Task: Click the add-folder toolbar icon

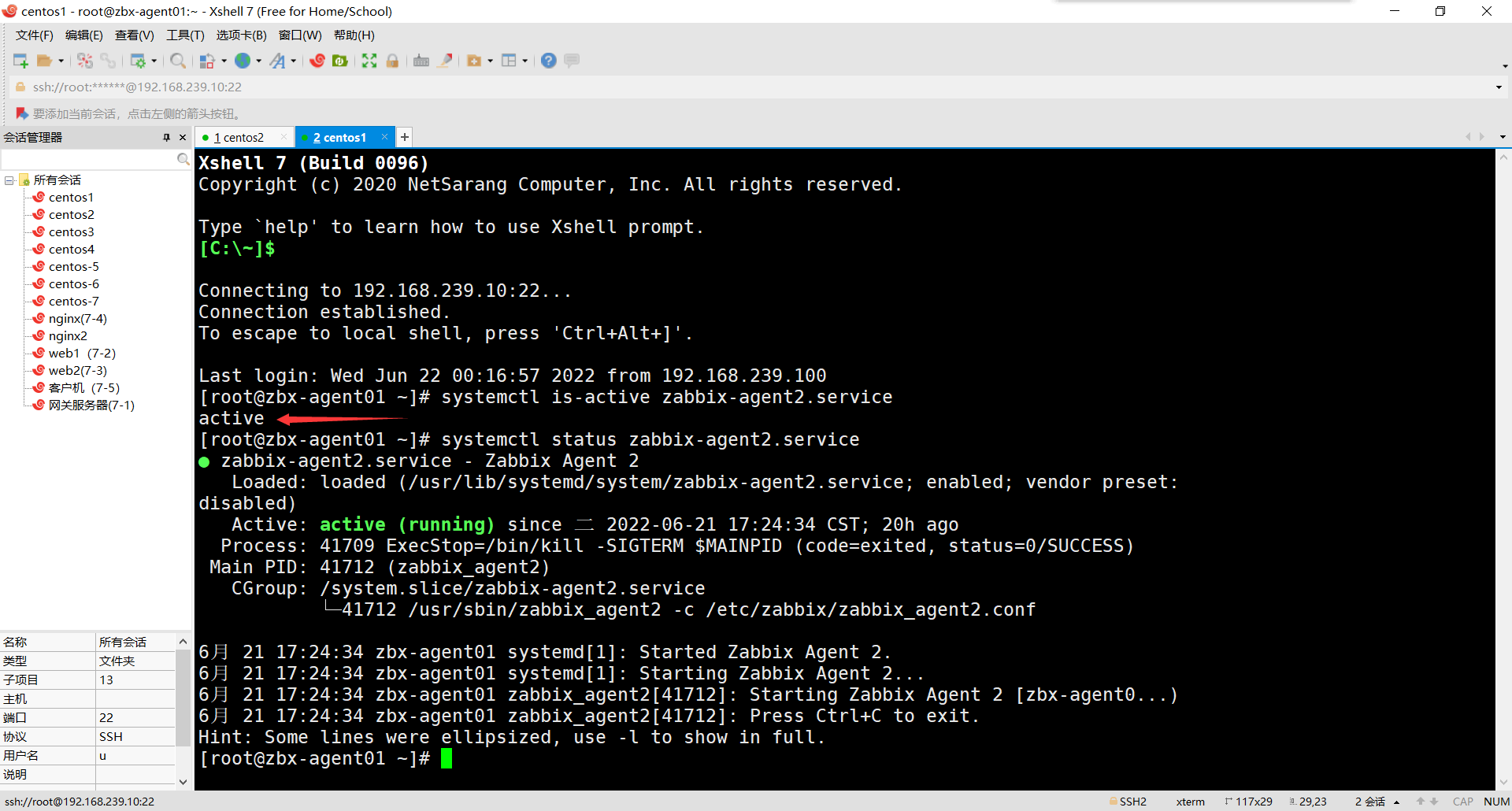Action: click(x=474, y=61)
